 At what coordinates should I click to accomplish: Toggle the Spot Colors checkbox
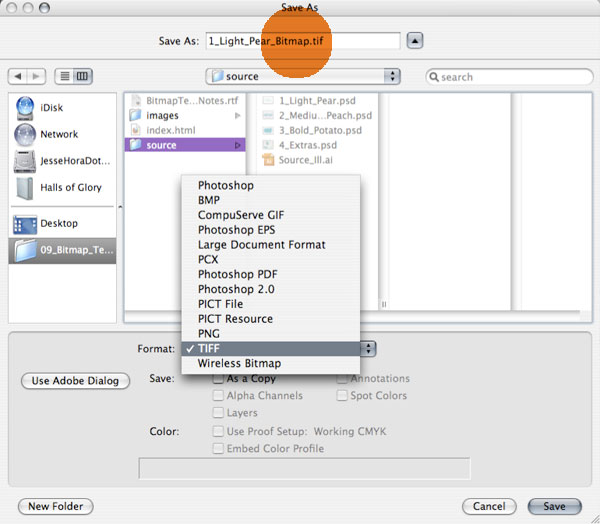342,395
